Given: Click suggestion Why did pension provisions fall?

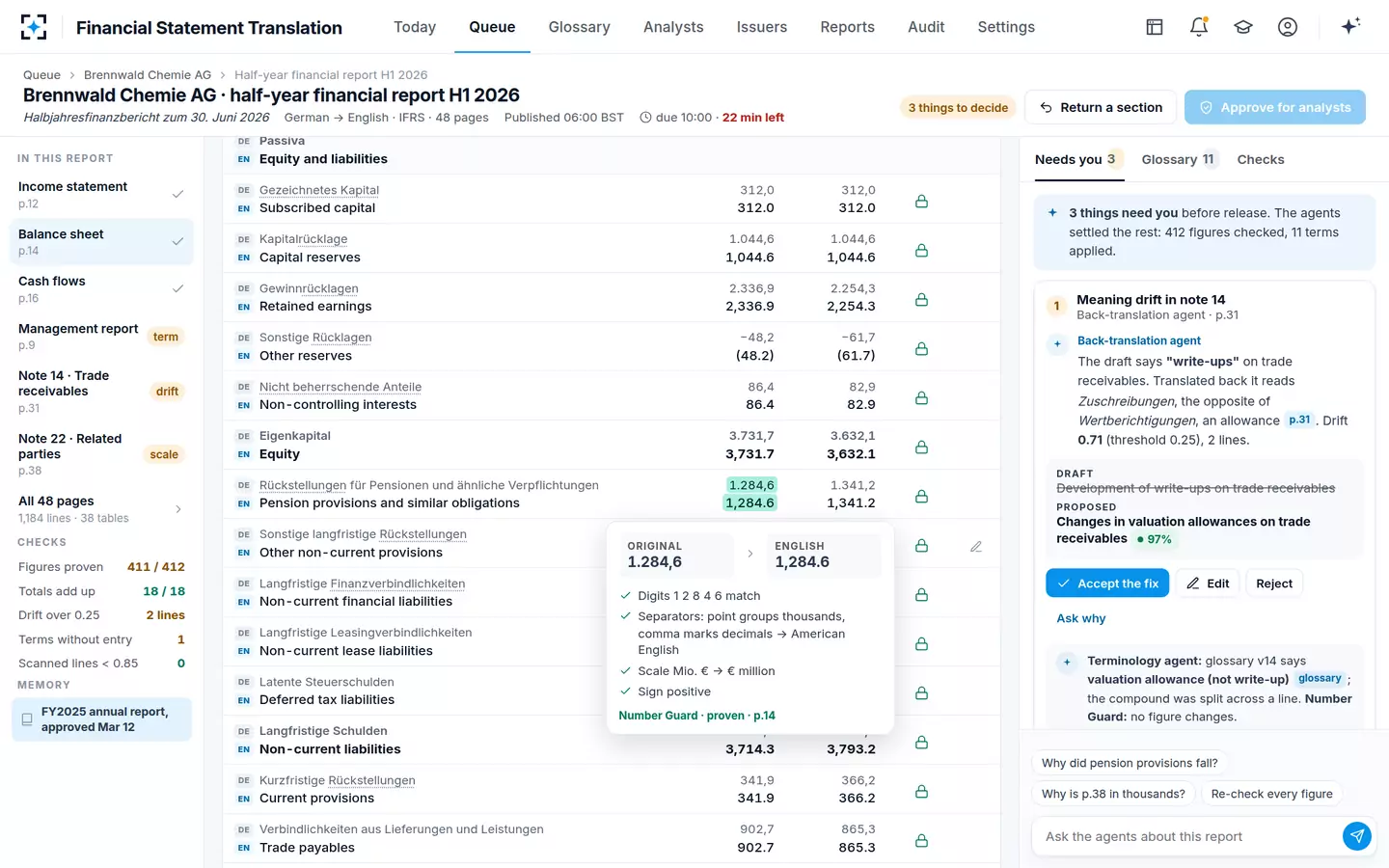Looking at the screenshot, I should pos(1130,763).
